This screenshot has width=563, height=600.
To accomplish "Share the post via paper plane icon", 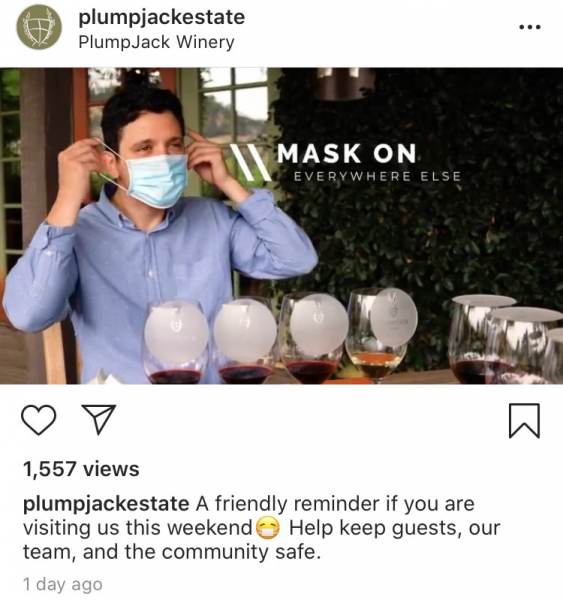I will click(x=99, y=419).
